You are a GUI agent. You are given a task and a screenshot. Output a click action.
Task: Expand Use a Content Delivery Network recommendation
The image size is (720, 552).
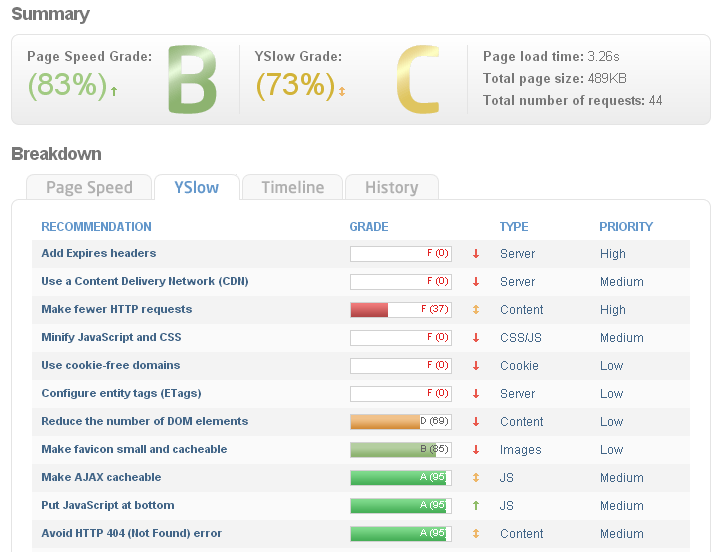tap(144, 282)
